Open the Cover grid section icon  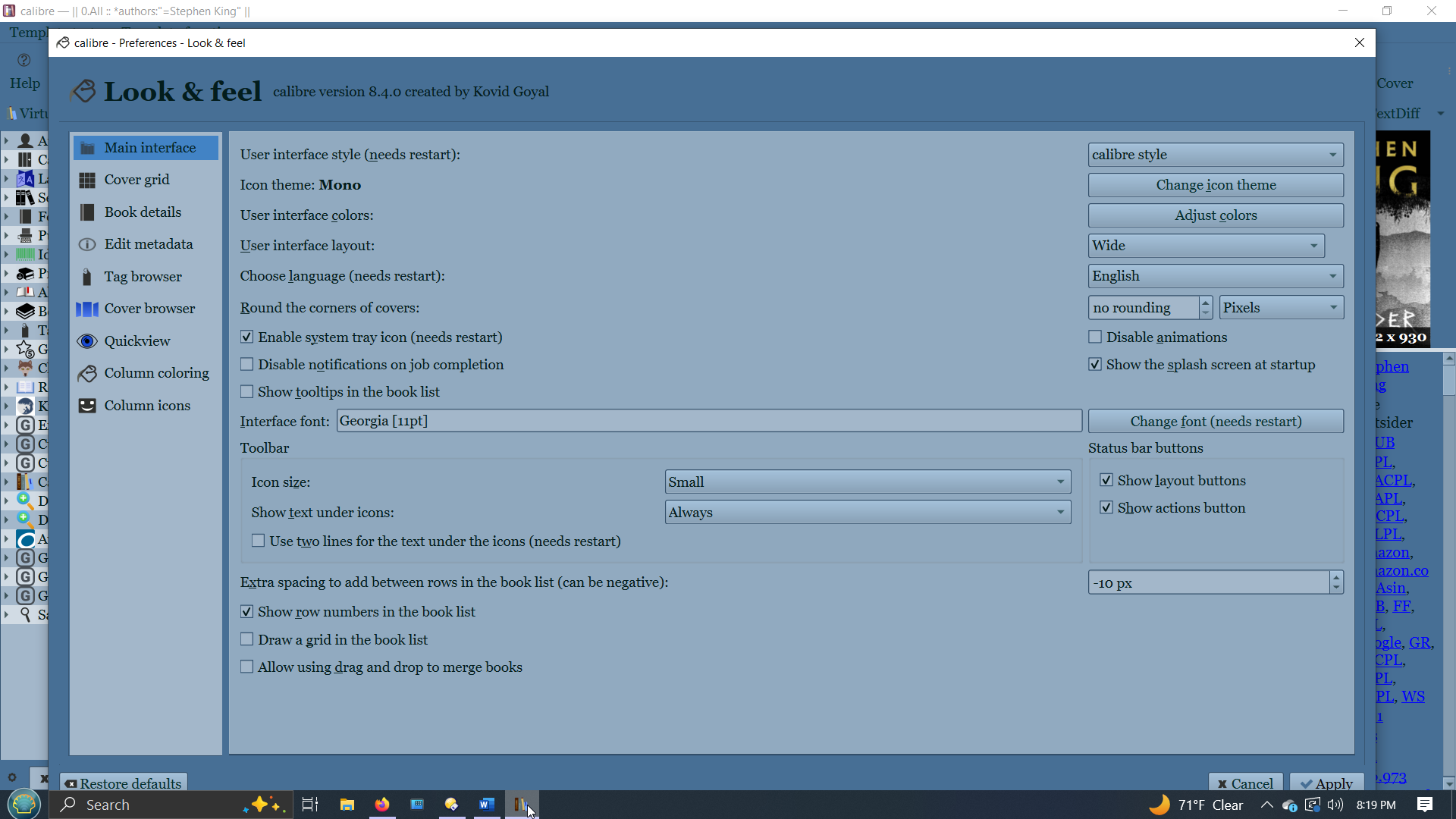(87, 180)
